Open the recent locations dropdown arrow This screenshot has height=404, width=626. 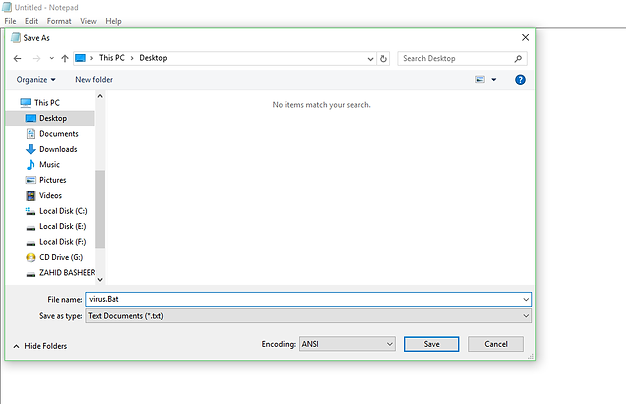pos(52,58)
